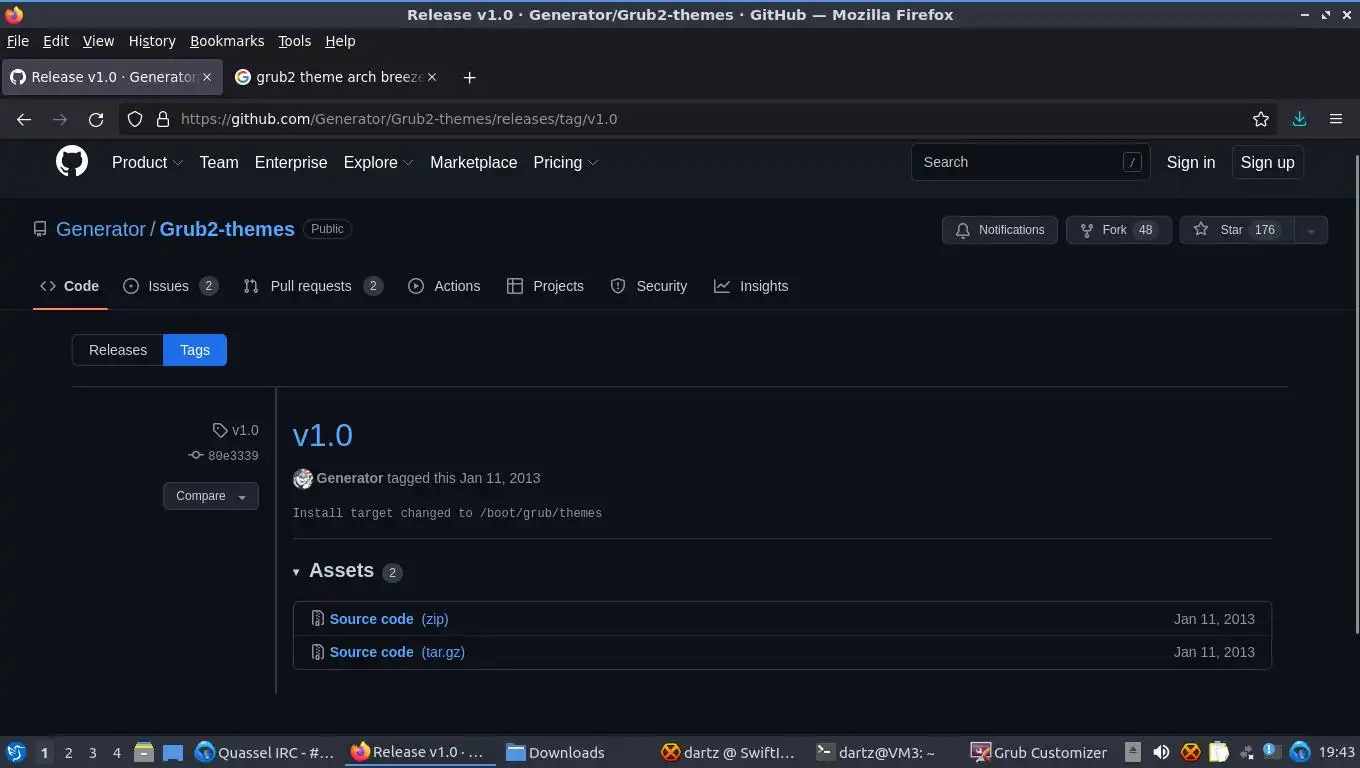Click the volume speaker icon in the tray
Viewport: 1360px width, 768px height.
click(1161, 752)
